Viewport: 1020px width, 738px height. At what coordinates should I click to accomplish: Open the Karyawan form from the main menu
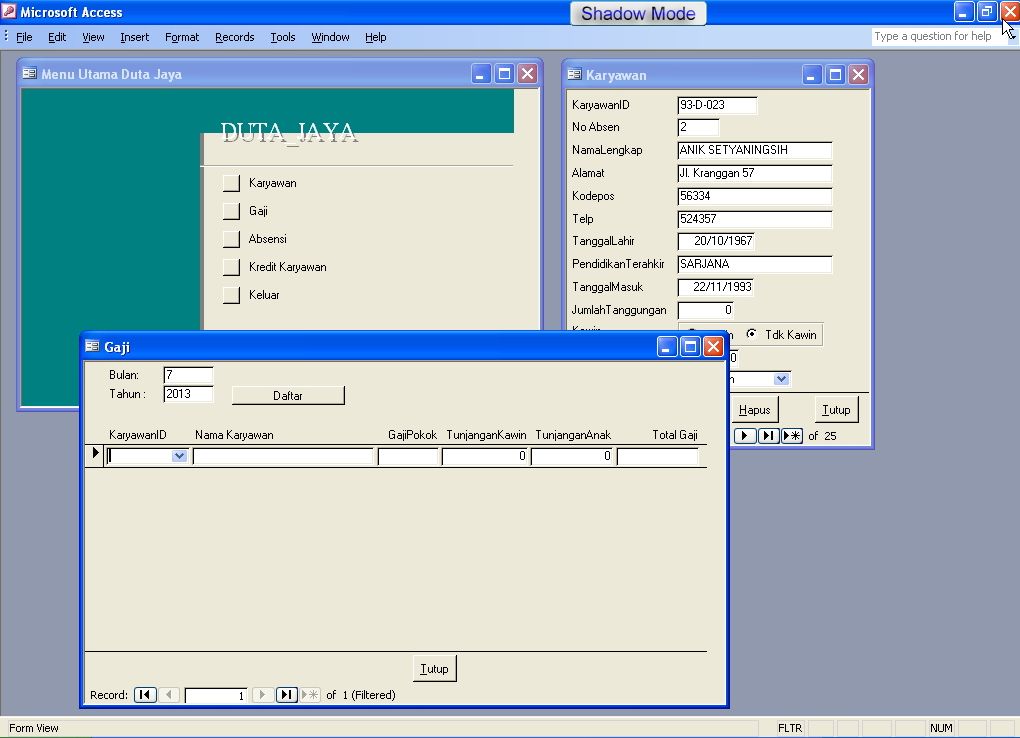(x=231, y=183)
